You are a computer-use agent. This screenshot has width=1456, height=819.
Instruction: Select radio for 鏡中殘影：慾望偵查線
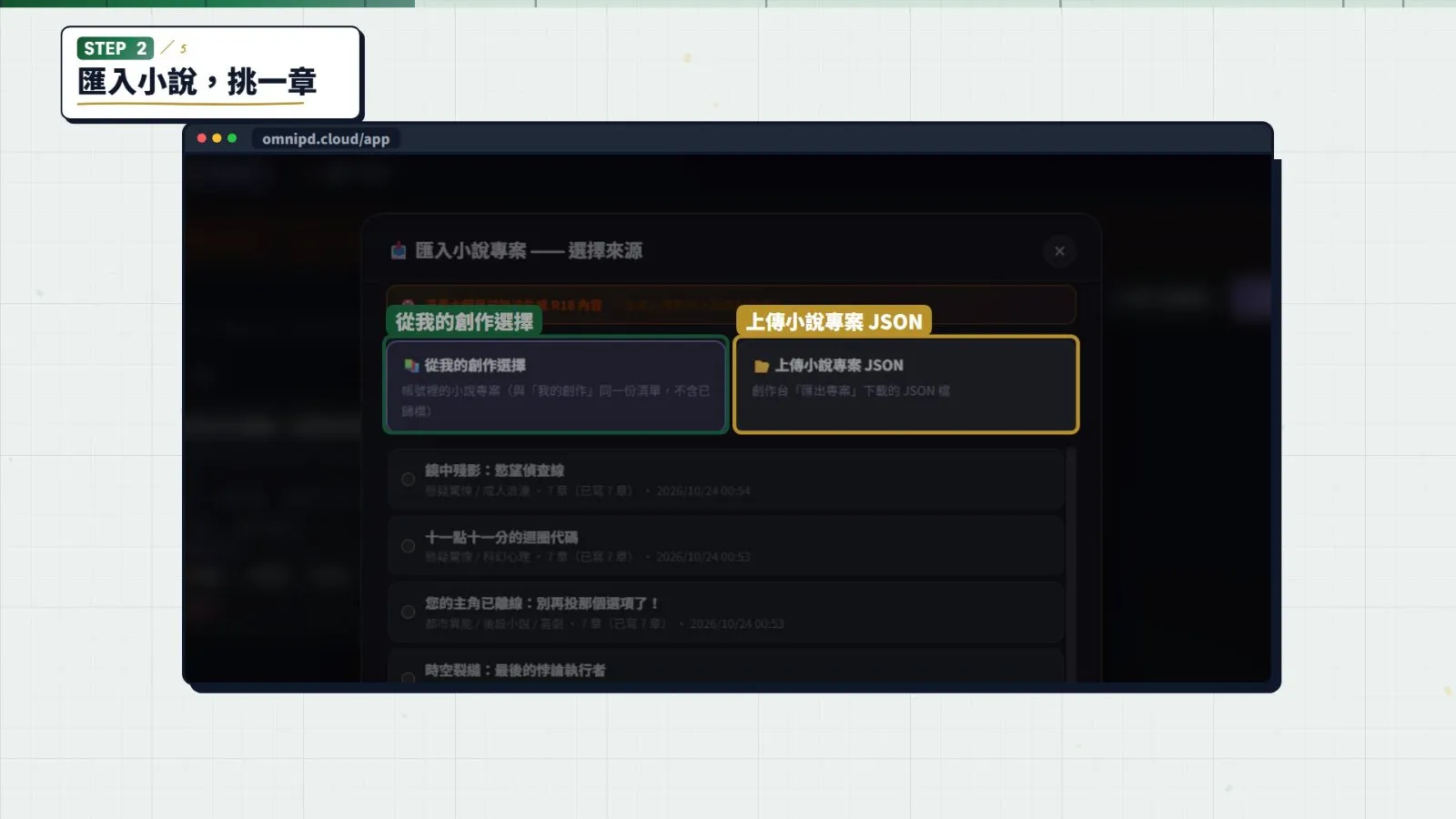coord(408,480)
